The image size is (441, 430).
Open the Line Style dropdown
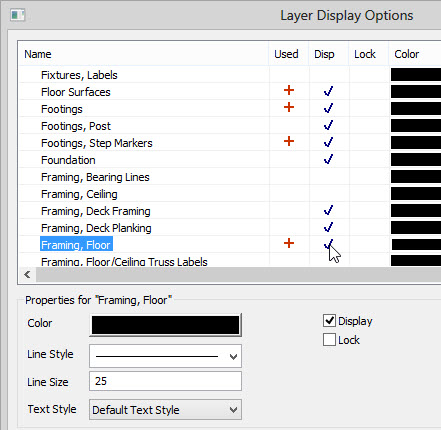(165, 356)
